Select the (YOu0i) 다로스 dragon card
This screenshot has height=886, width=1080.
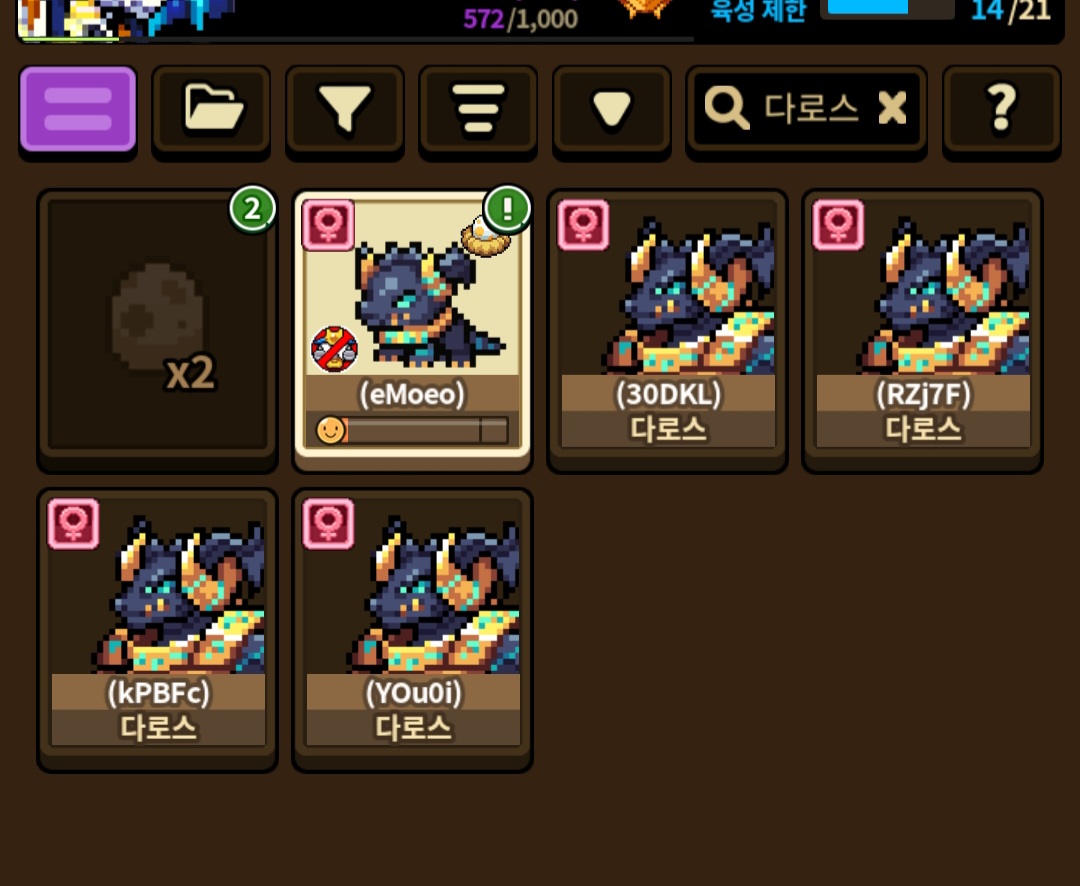[413, 629]
